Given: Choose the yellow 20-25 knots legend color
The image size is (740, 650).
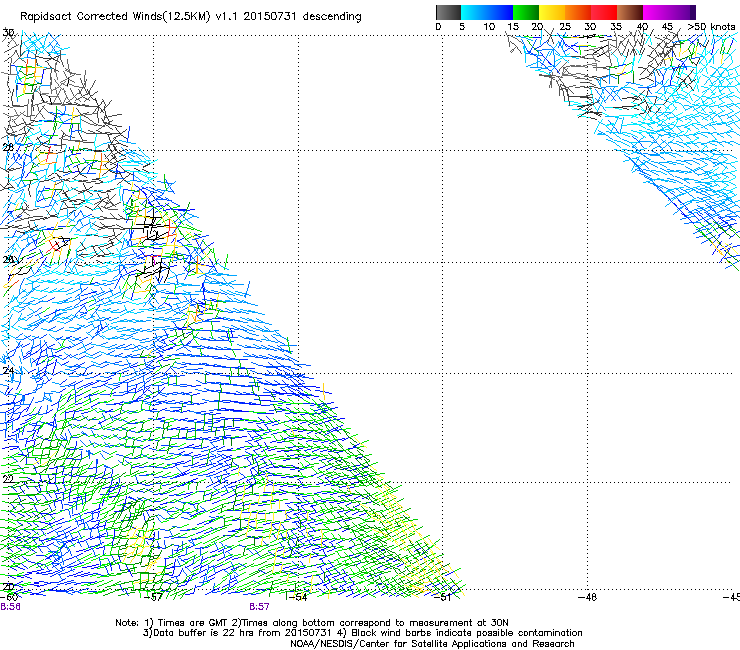Looking at the screenshot, I should coord(552,12).
